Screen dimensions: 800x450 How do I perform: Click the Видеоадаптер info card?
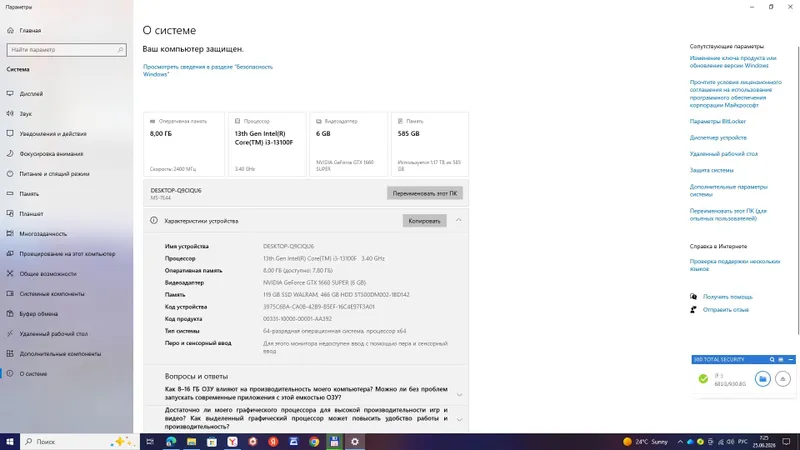(x=348, y=144)
